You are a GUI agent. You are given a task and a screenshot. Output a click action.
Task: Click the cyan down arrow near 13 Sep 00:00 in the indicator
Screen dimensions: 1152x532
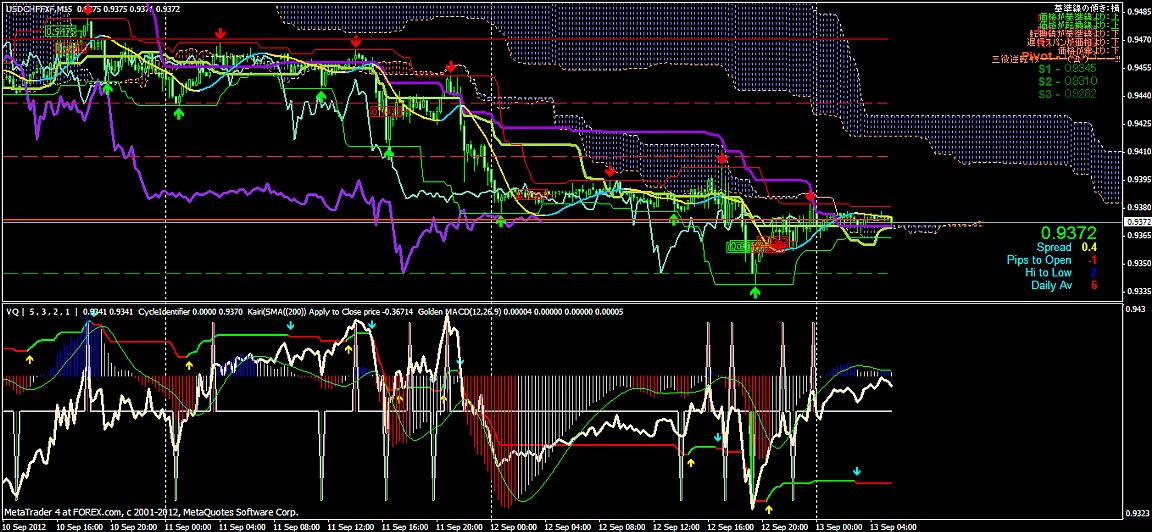[856, 471]
